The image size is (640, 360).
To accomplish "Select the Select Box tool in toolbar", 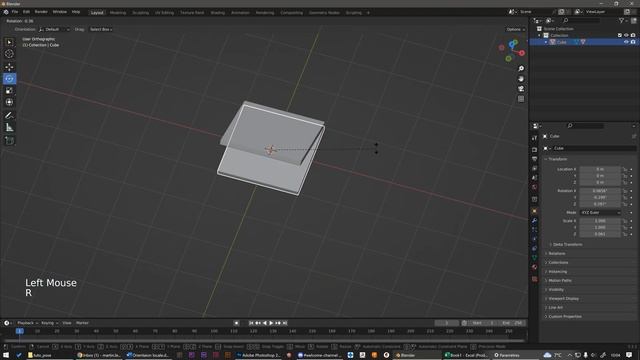I will tap(9, 42).
